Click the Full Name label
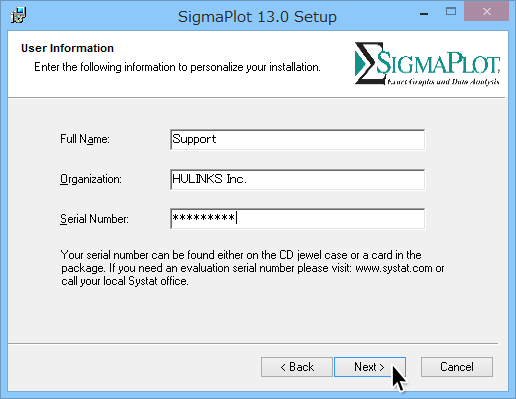The width and height of the screenshot is (516, 399). click(85, 139)
